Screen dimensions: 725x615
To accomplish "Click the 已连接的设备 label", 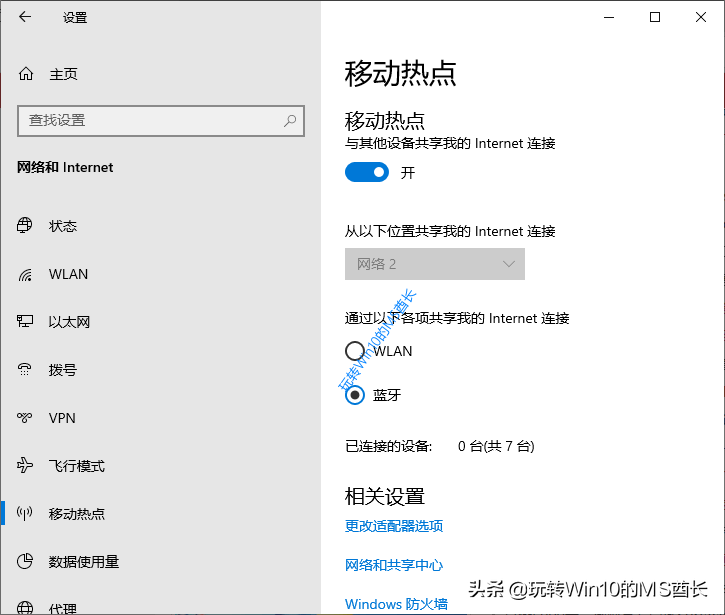I will [388, 446].
